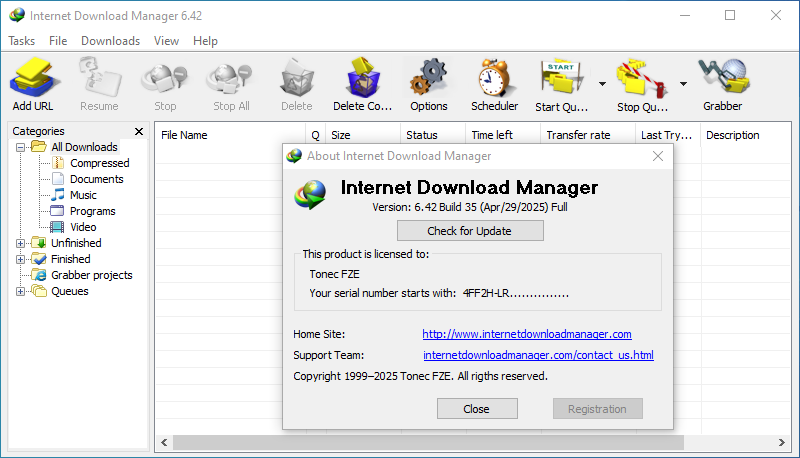Viewport: 800px width, 458px height.
Task: Select the Video category label
Action: coord(83,227)
